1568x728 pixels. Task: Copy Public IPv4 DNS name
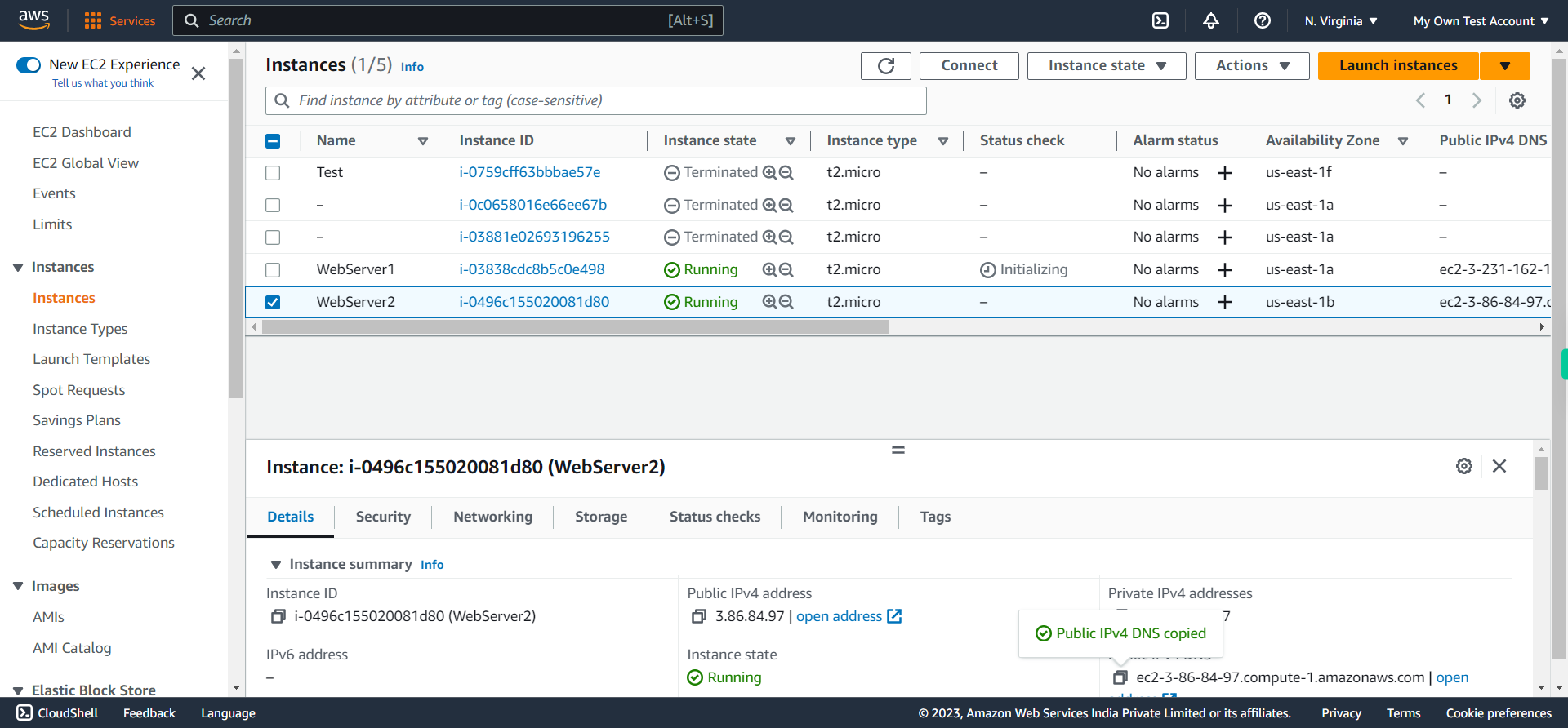(x=1120, y=677)
